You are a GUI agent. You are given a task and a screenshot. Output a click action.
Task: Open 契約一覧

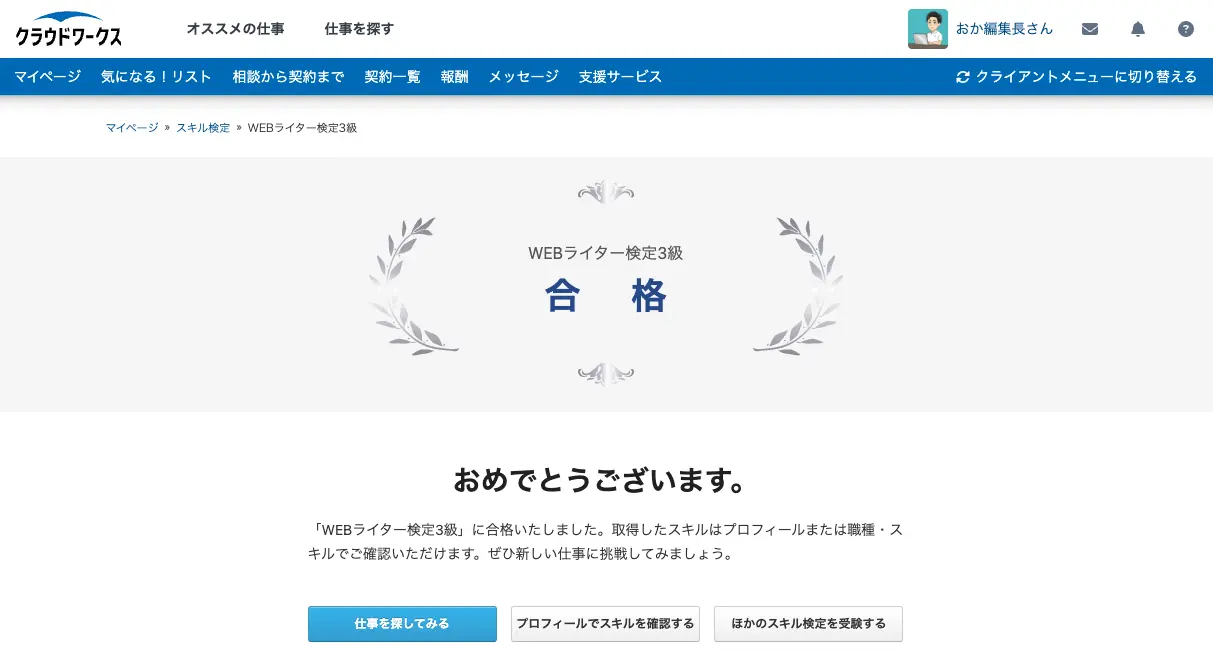tap(392, 76)
